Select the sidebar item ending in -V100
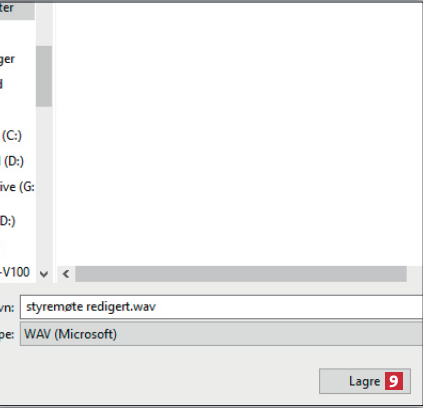 (15, 272)
